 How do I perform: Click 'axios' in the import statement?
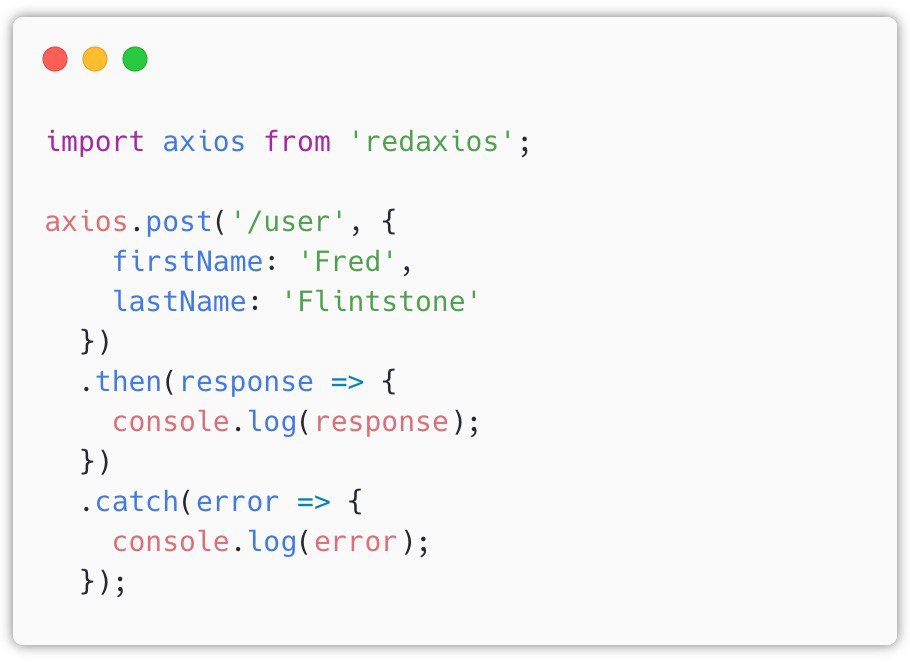click(x=204, y=141)
